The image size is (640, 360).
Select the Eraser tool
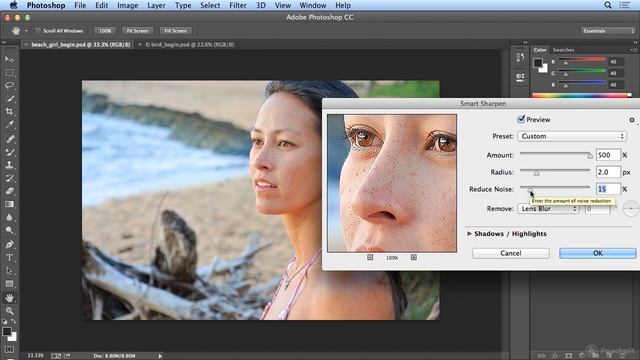coord(9,191)
